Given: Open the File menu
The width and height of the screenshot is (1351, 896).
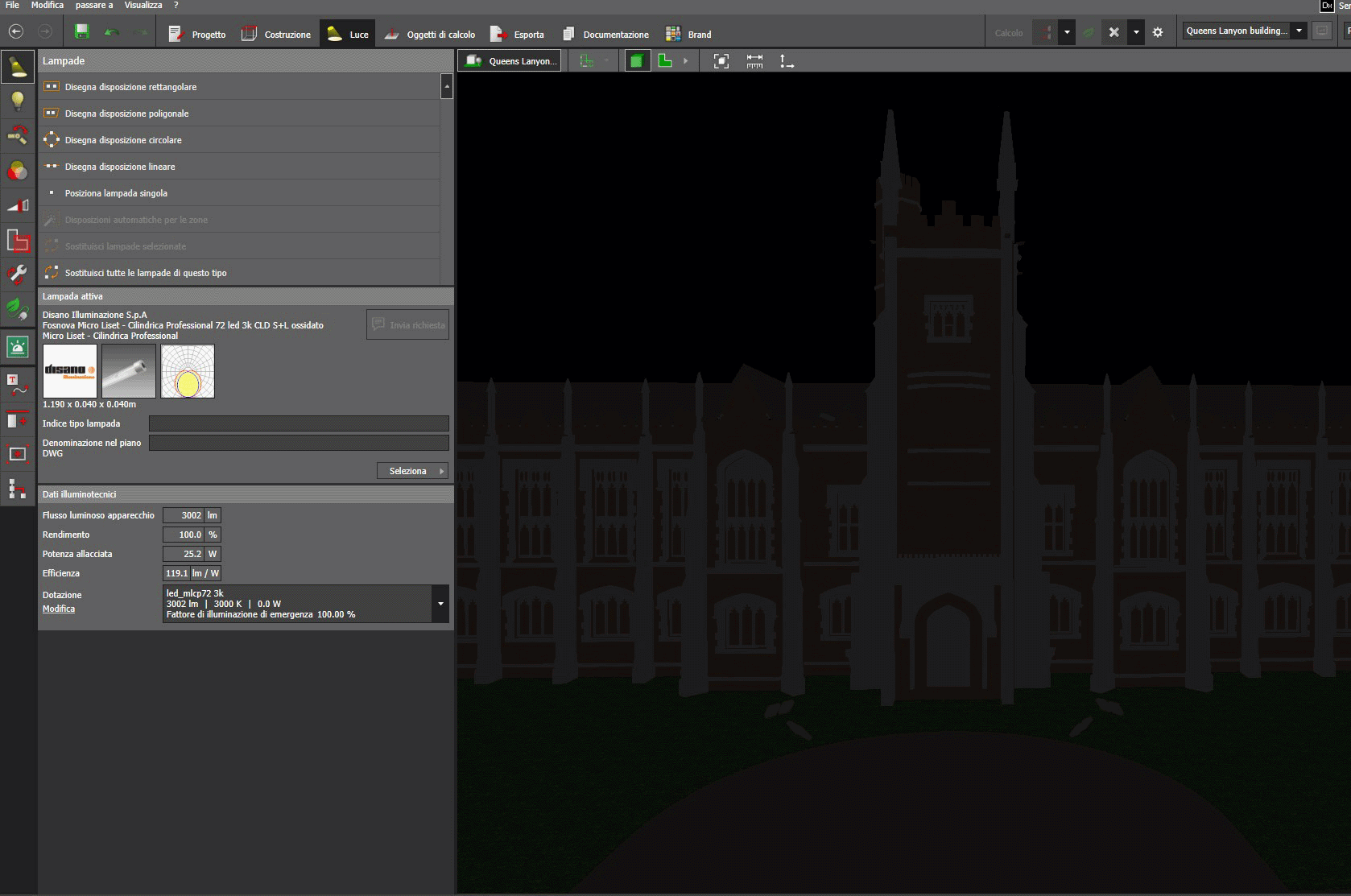Looking at the screenshot, I should 12,6.
